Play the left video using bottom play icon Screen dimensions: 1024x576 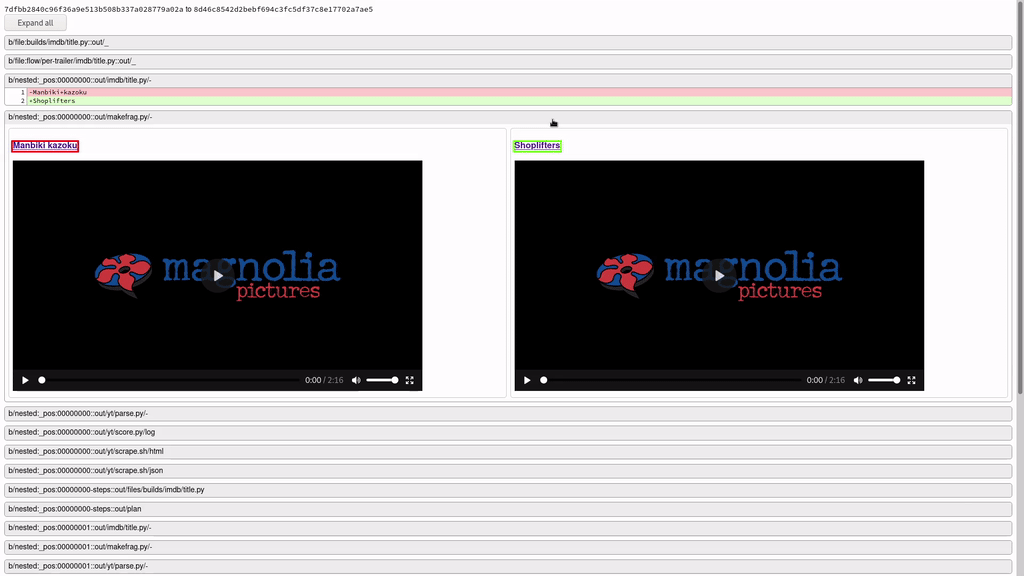[x=25, y=380]
